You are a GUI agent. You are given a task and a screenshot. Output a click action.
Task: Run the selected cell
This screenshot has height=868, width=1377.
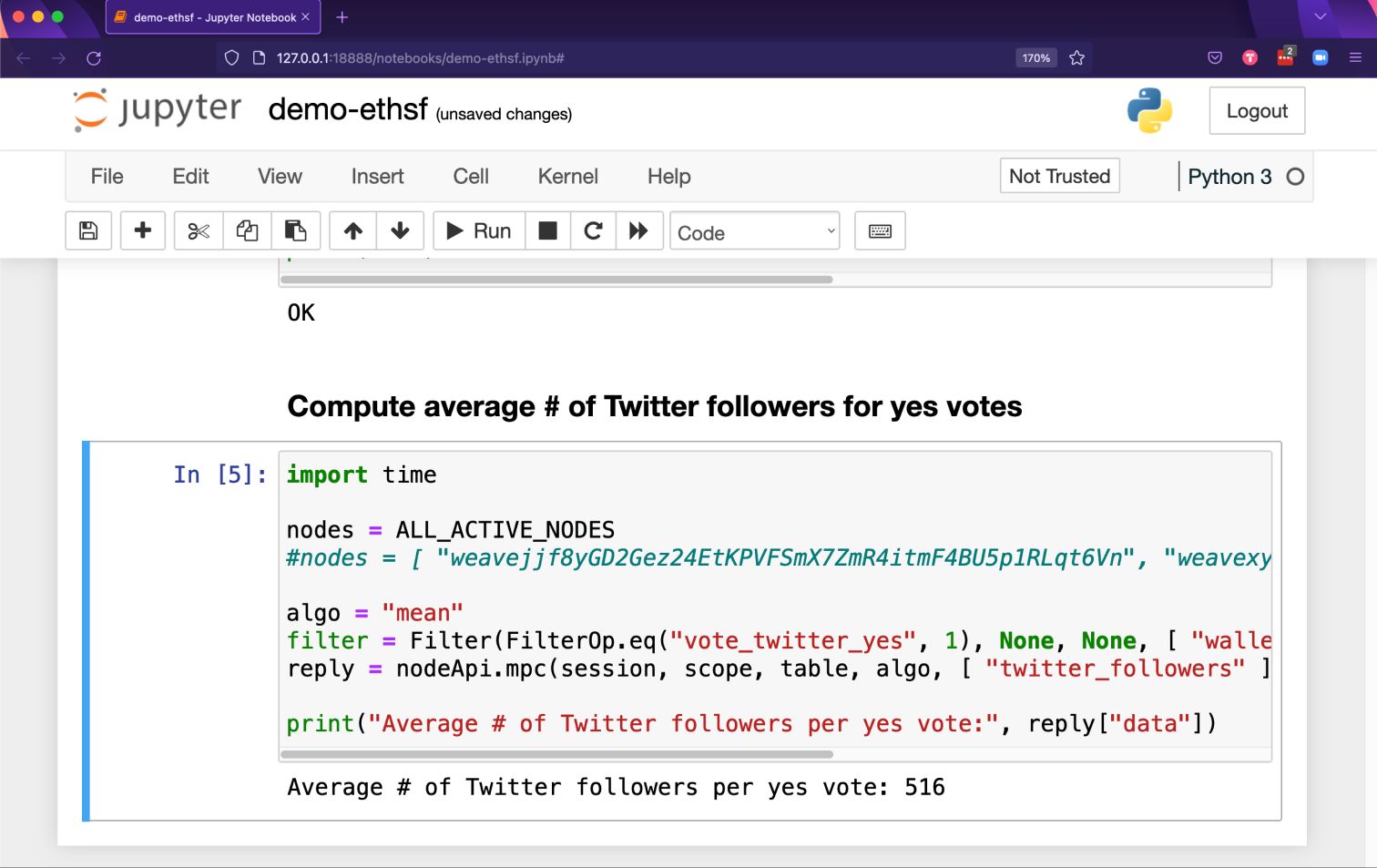point(479,230)
